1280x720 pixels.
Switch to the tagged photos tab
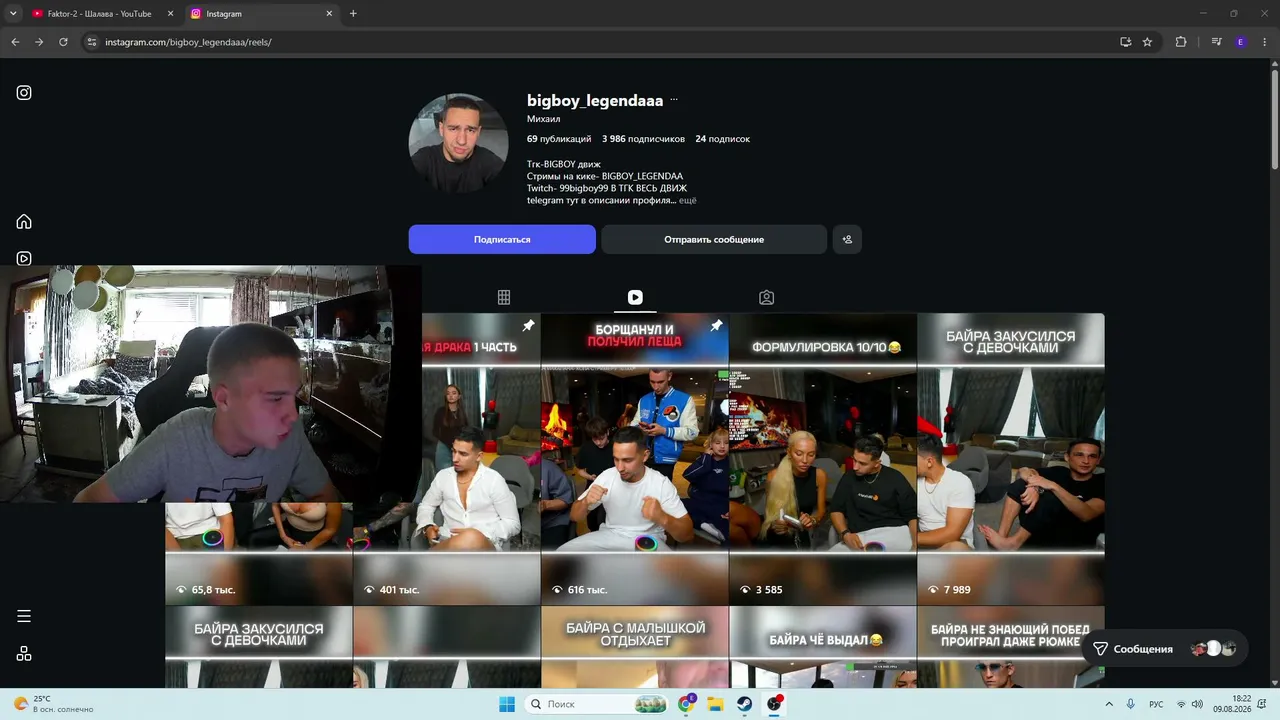click(x=766, y=297)
